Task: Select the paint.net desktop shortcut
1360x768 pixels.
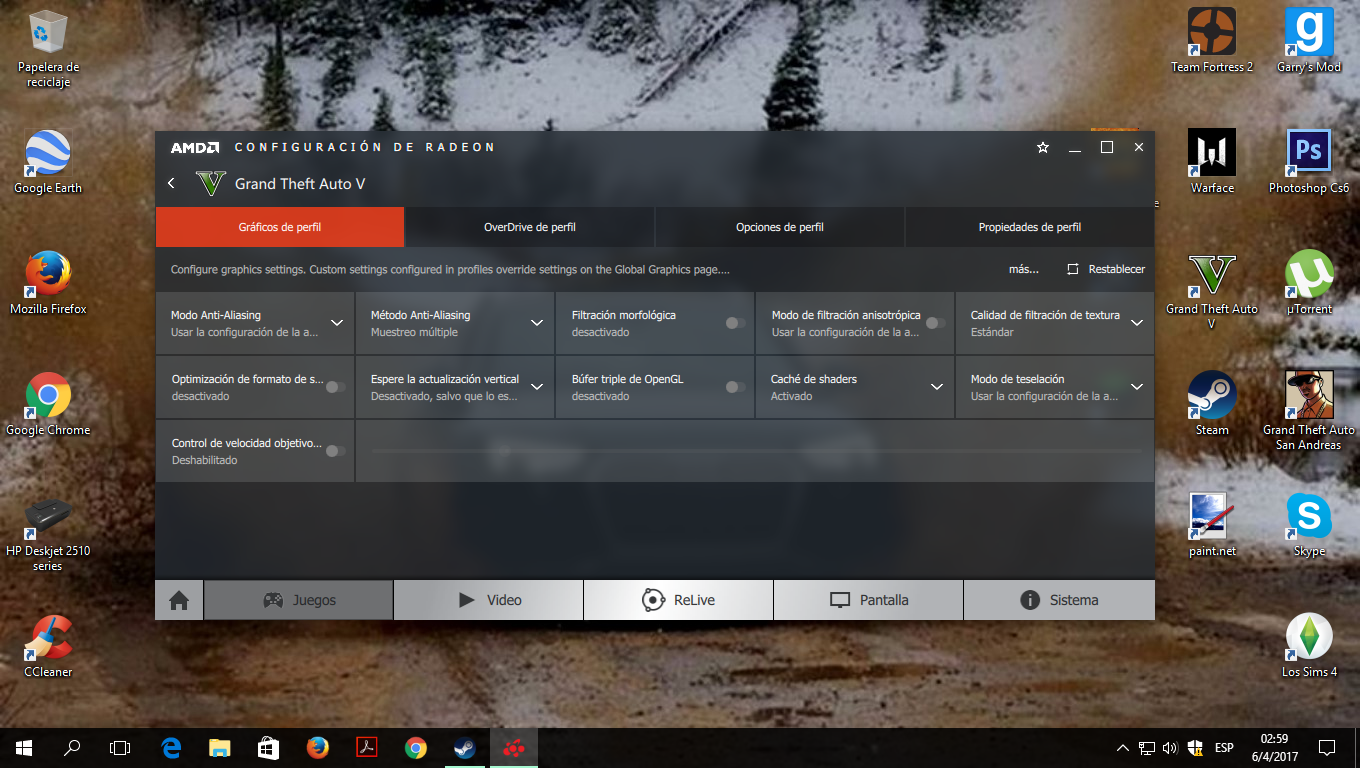Action: tap(1212, 525)
